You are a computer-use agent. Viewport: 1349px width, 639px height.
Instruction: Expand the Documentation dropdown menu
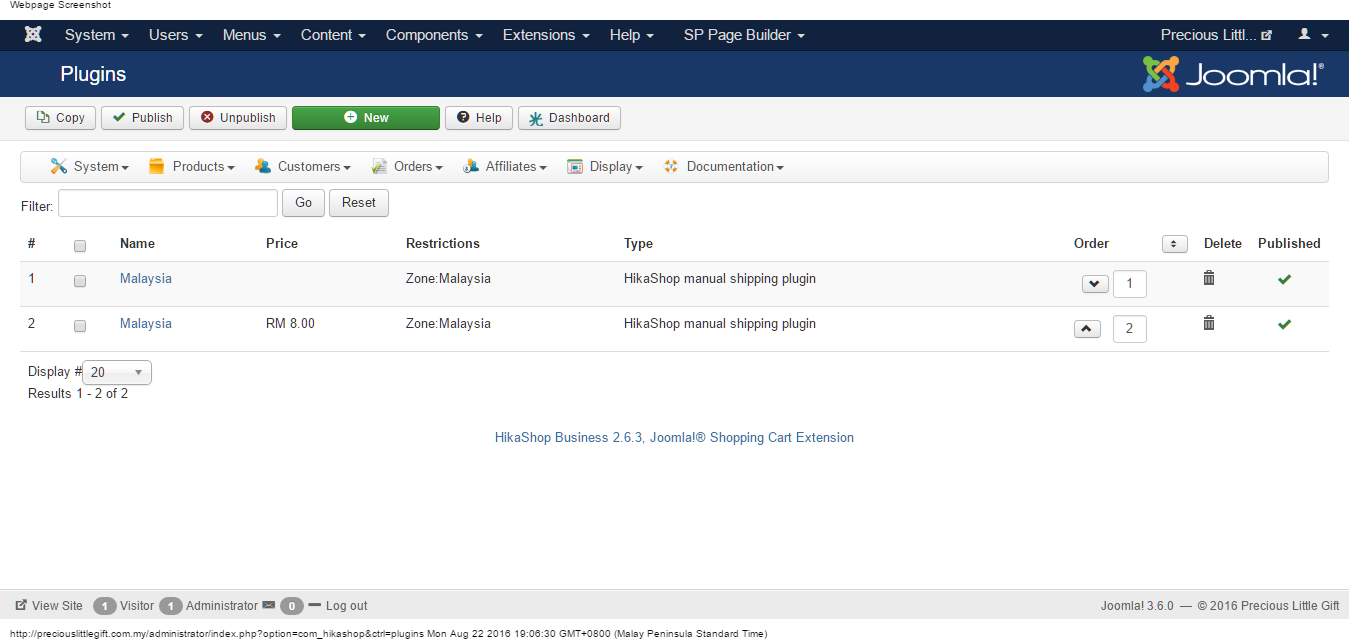pos(723,167)
